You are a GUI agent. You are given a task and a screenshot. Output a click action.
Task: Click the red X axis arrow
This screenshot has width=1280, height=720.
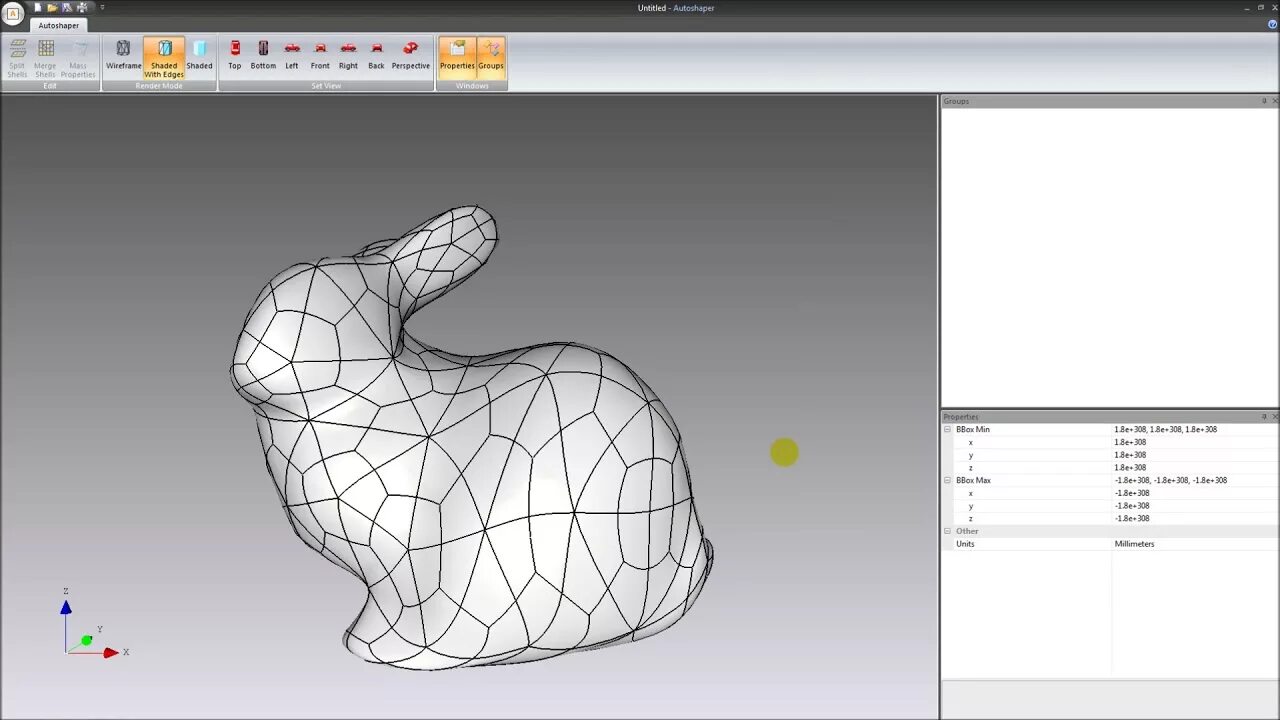[111, 653]
